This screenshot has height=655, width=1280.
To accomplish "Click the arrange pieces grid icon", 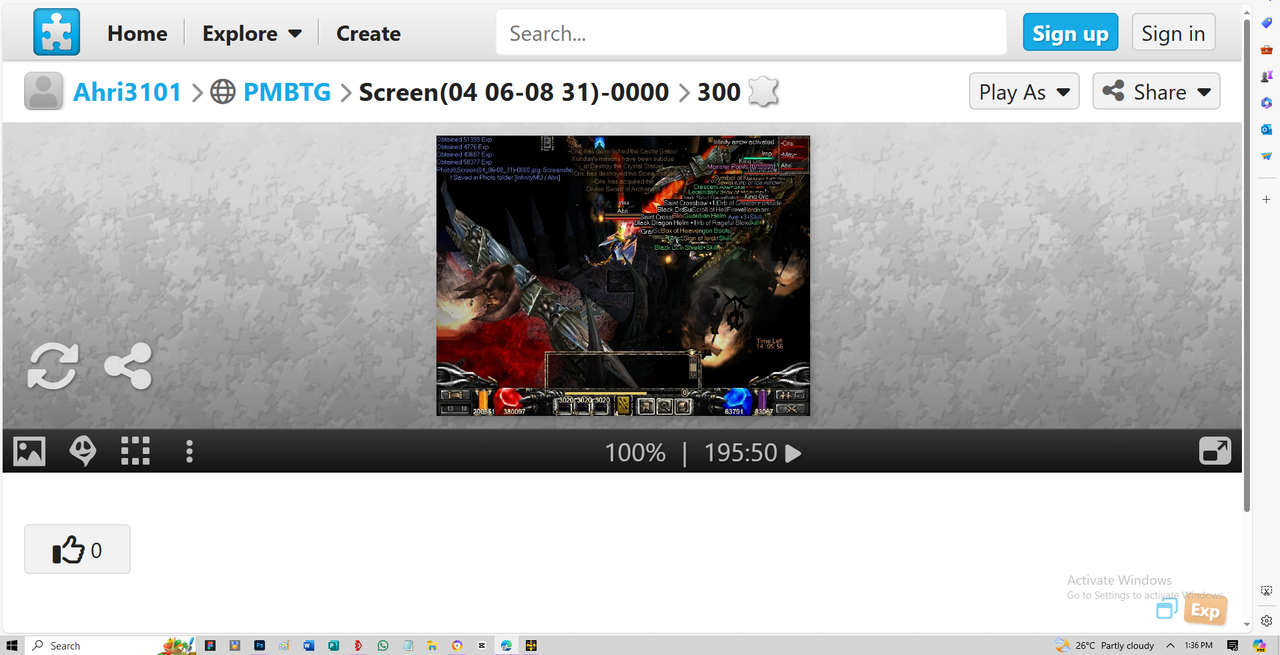I will tap(135, 452).
